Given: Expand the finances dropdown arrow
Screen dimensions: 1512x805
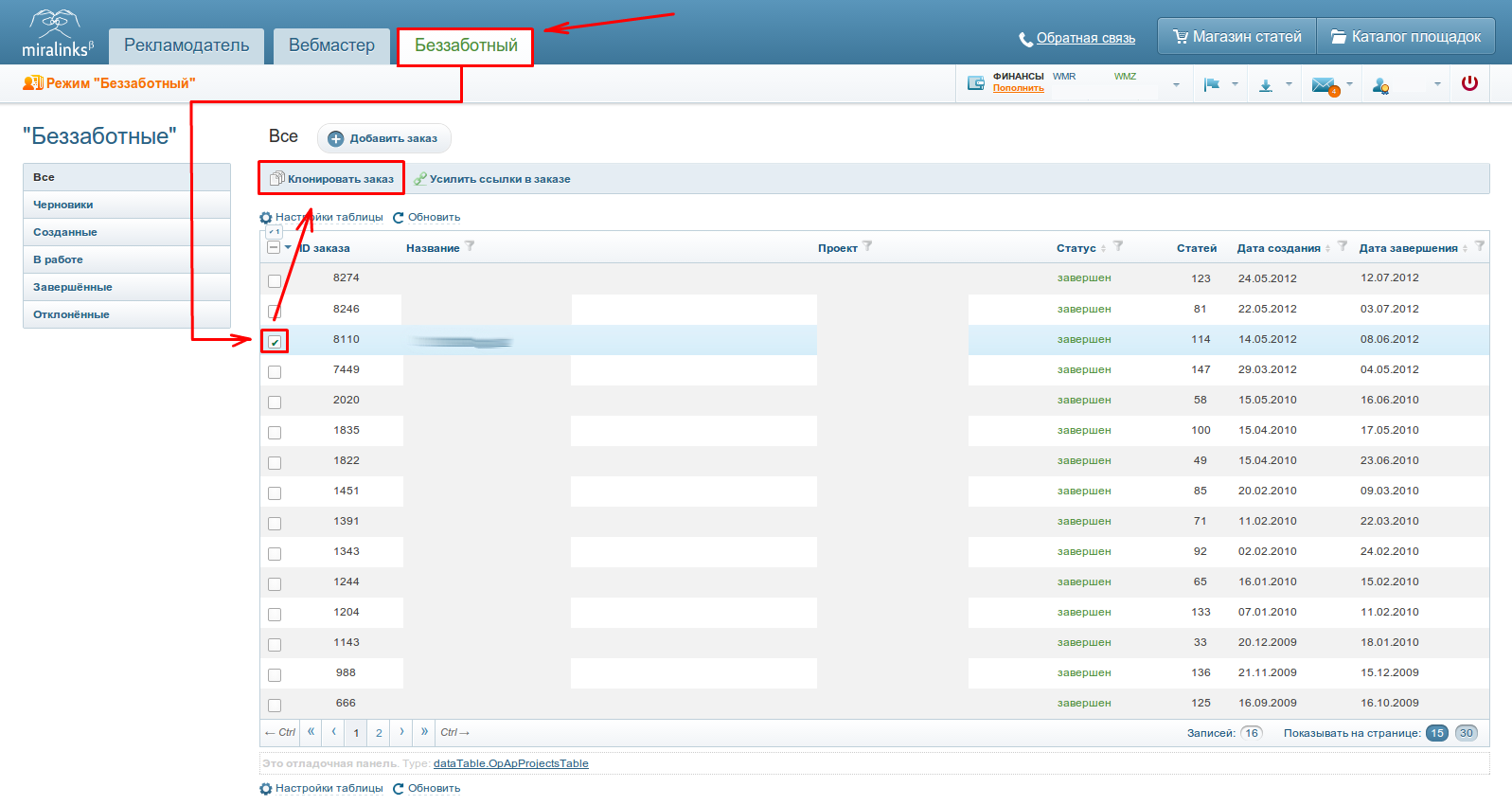Looking at the screenshot, I should 1176,85.
